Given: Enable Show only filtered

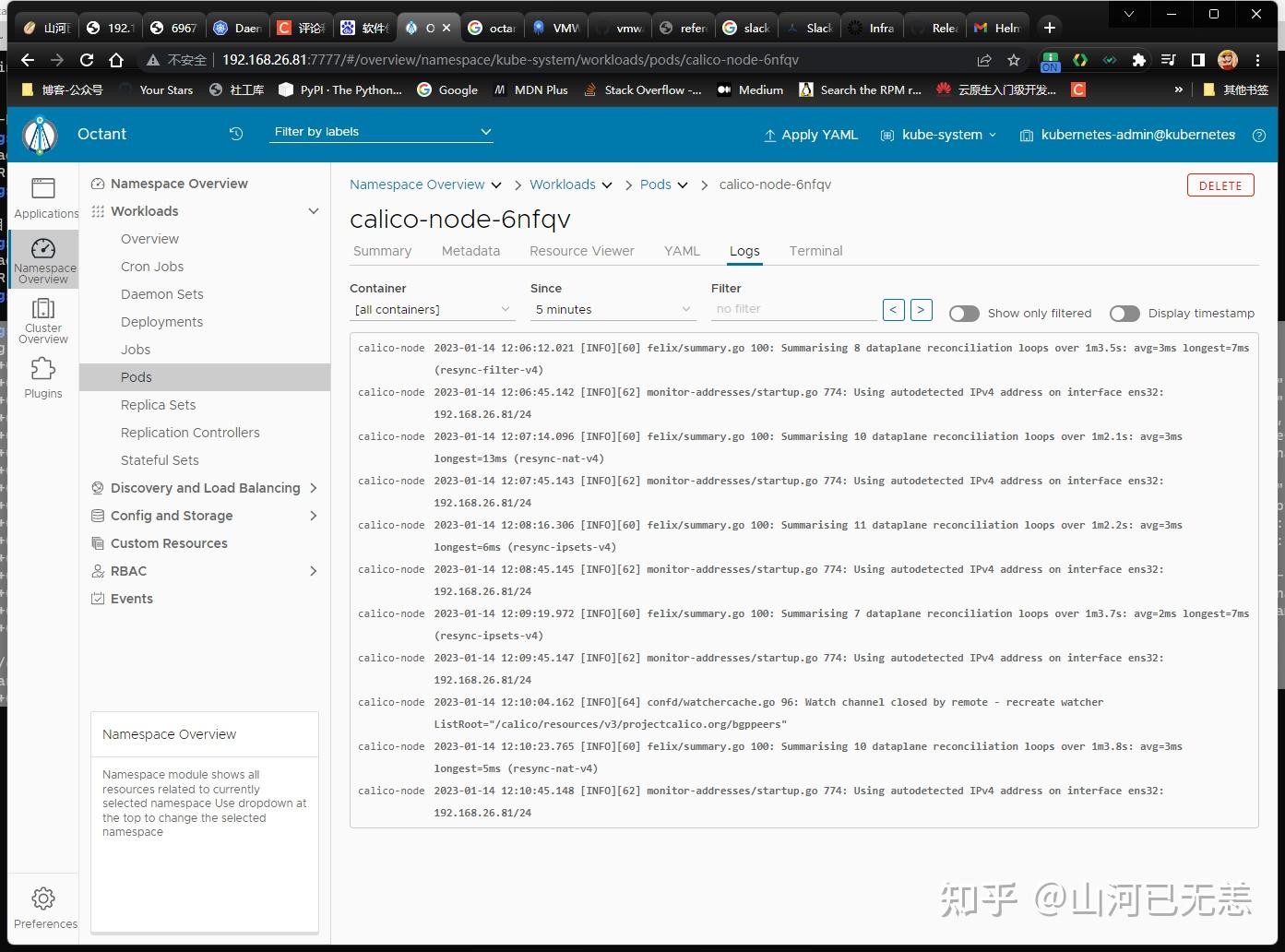Looking at the screenshot, I should pos(964,314).
